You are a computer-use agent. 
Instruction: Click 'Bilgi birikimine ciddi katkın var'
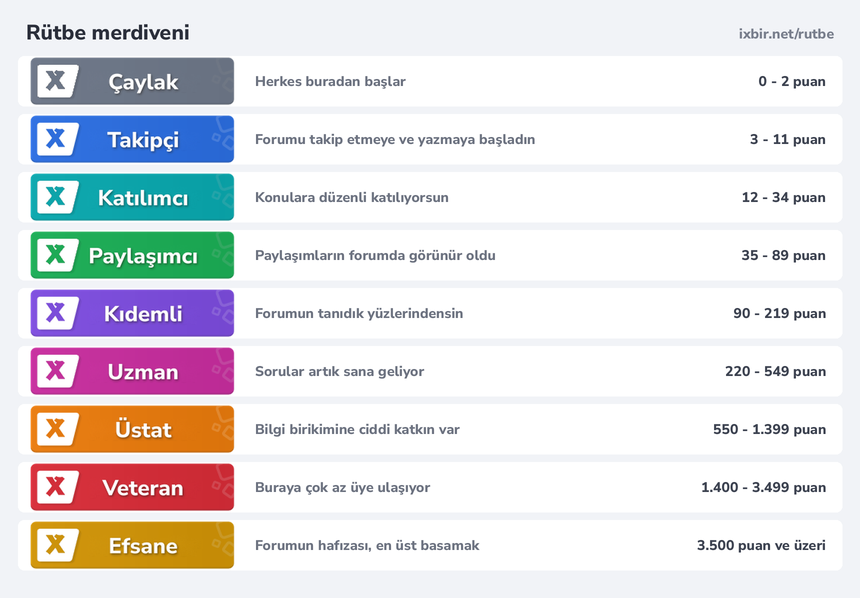point(357,430)
